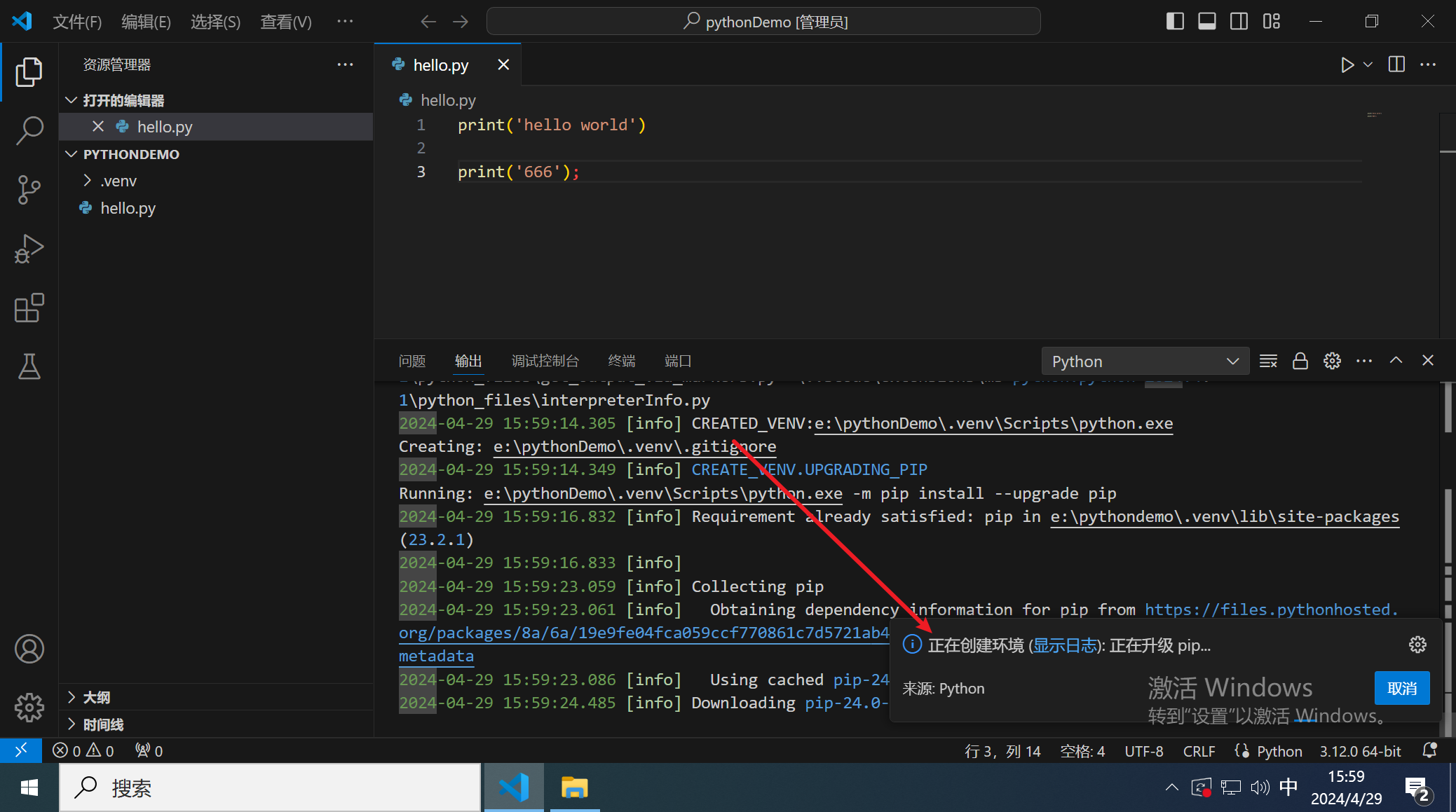Open the Python output channel dropdown
Viewport: 1456px width, 812px height.
(x=1145, y=362)
